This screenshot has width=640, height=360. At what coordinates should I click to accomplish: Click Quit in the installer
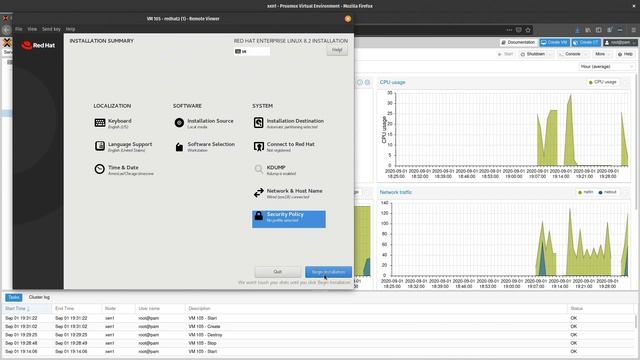pos(278,272)
